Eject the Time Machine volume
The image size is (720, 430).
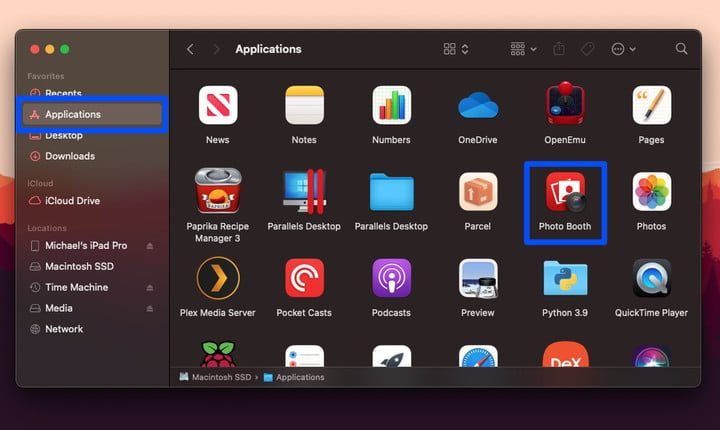pyautogui.click(x=150, y=288)
